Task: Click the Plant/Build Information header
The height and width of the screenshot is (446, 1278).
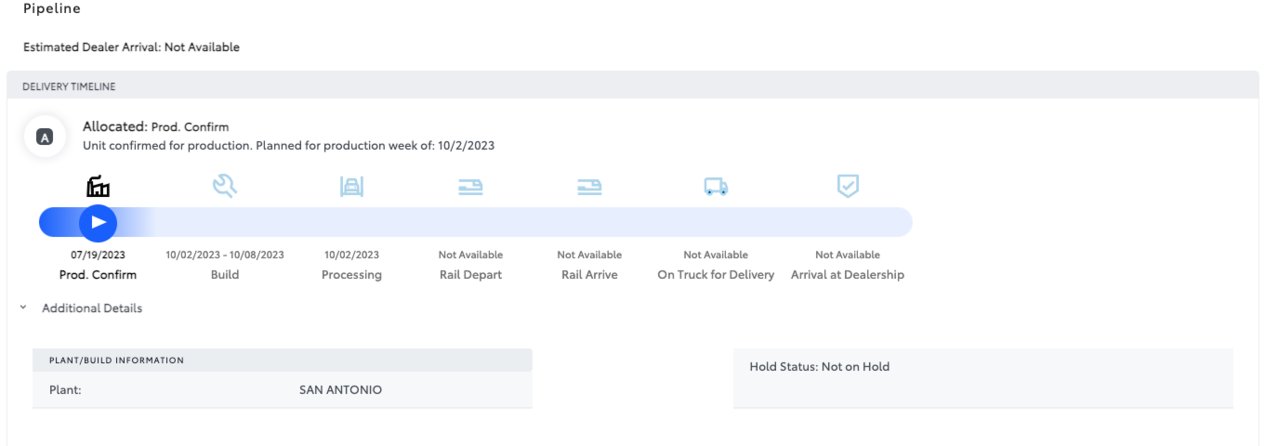Action: click(x=116, y=360)
